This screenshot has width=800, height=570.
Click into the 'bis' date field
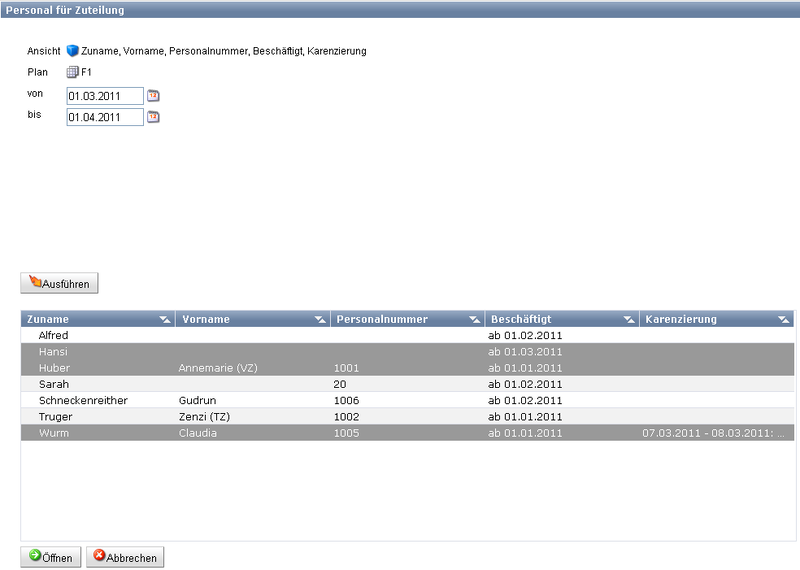[x=105, y=117]
